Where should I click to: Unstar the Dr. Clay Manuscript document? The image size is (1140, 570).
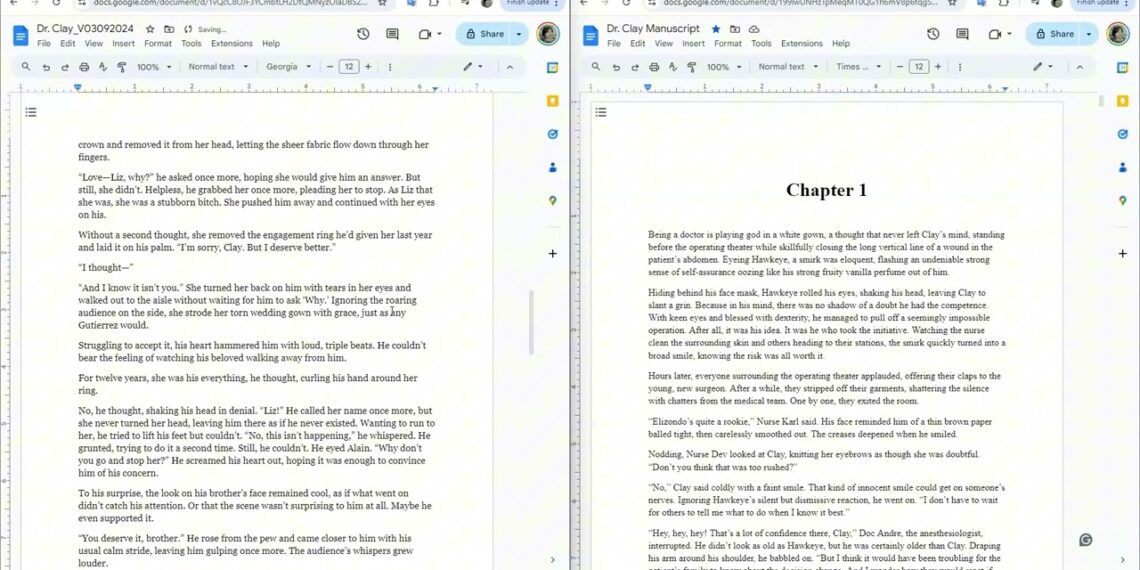(715, 29)
